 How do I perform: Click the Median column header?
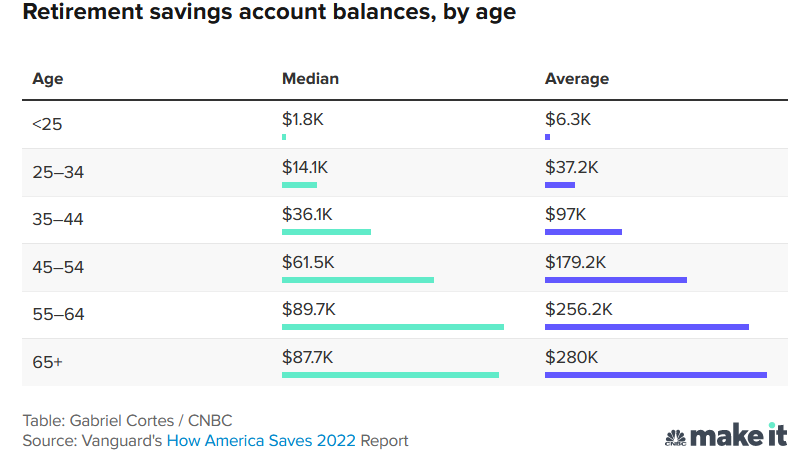coord(310,79)
